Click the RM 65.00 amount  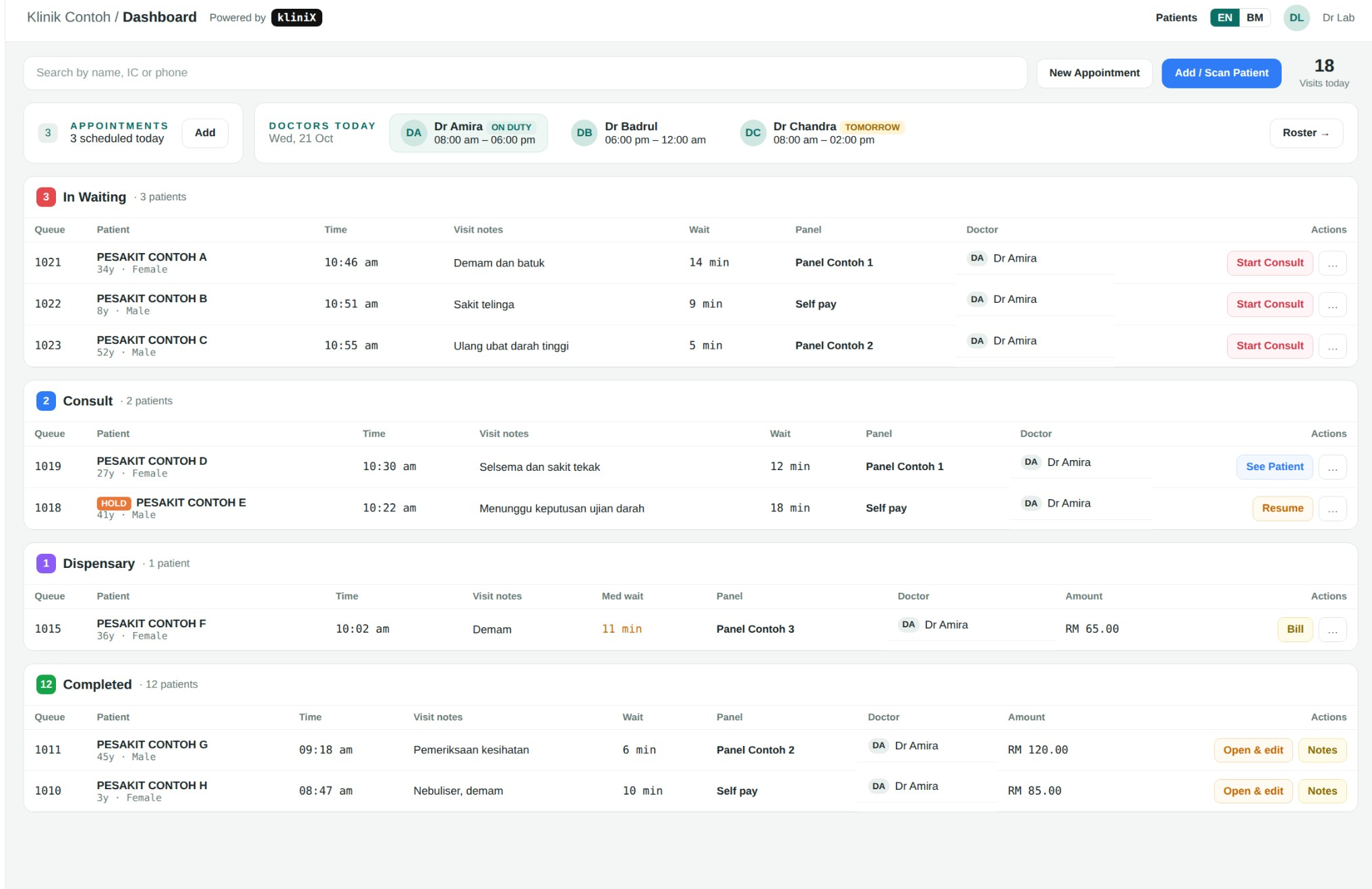[1092, 629]
